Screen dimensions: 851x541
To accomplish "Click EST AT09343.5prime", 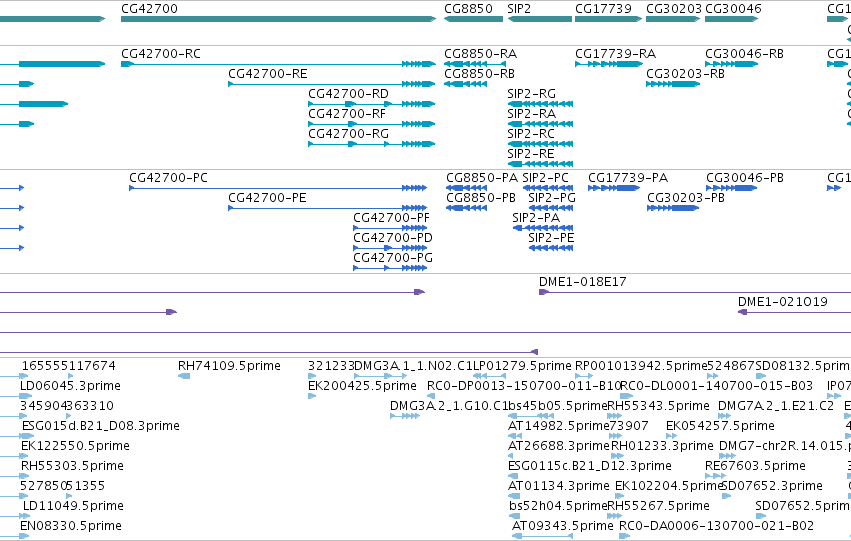I will coord(542,536).
